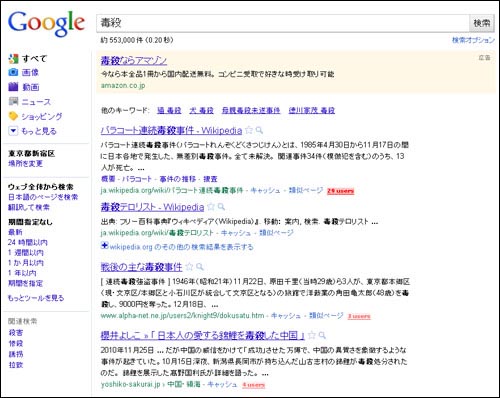500x398 pixels.
Task: Preview 戦後の主な毒殺事件 with magnifier icon
Action: coord(199,267)
